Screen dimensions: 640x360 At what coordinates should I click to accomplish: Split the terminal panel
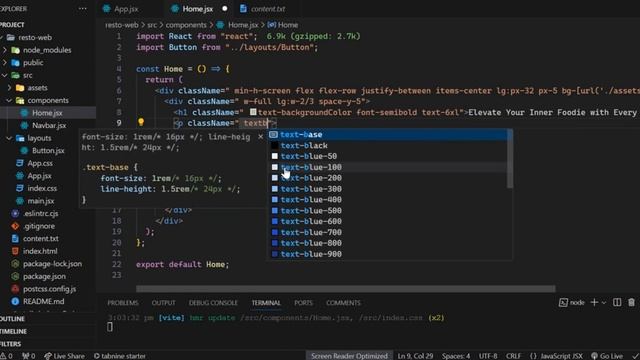point(617,302)
